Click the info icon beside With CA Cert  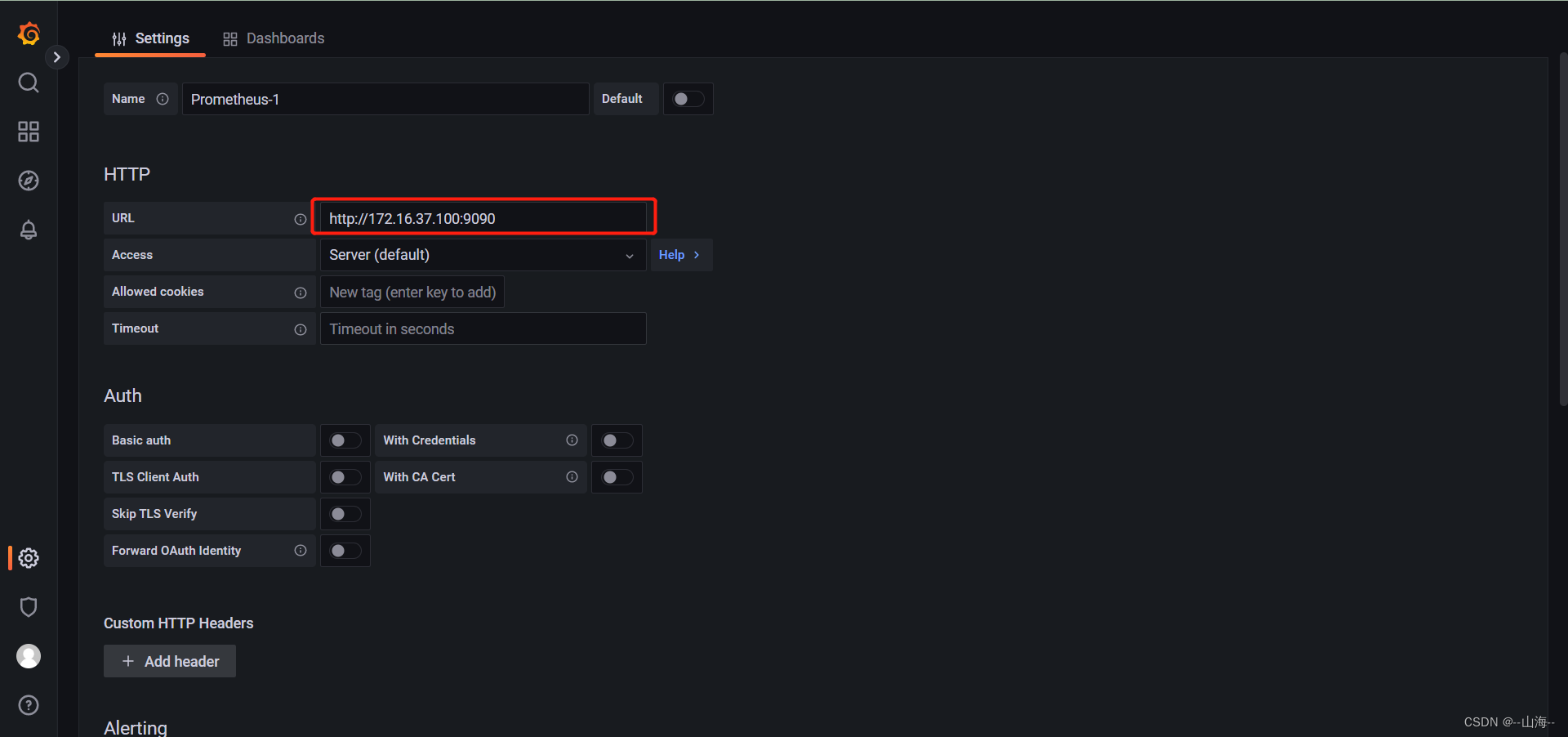pyautogui.click(x=572, y=477)
